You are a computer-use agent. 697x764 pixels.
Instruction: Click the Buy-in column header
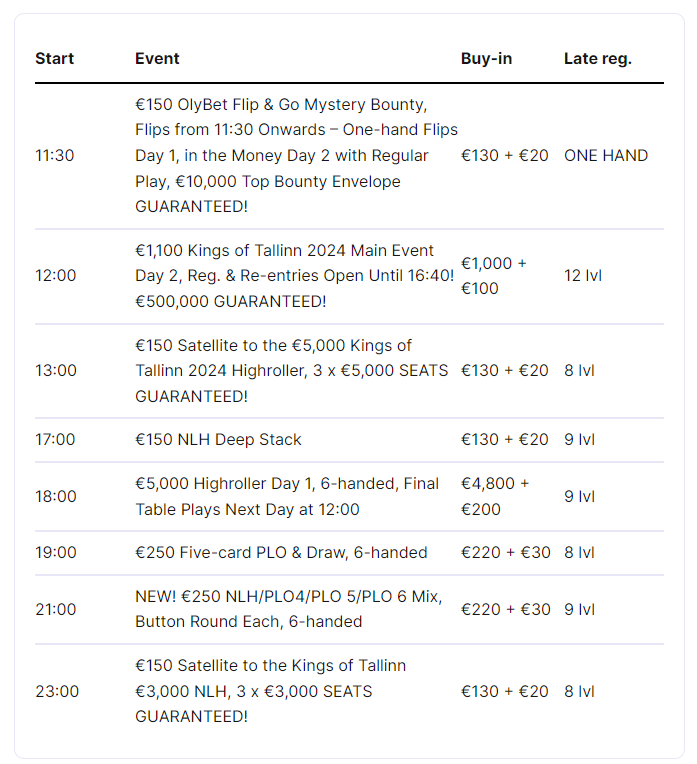[x=486, y=58]
